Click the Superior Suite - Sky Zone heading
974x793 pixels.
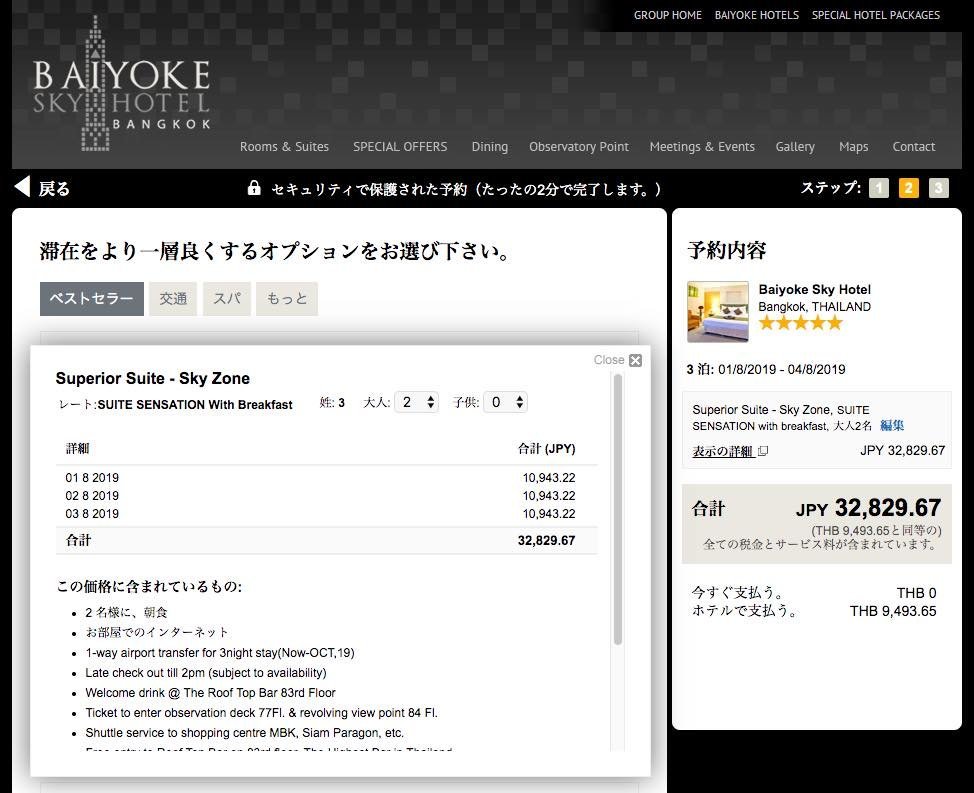(153, 378)
